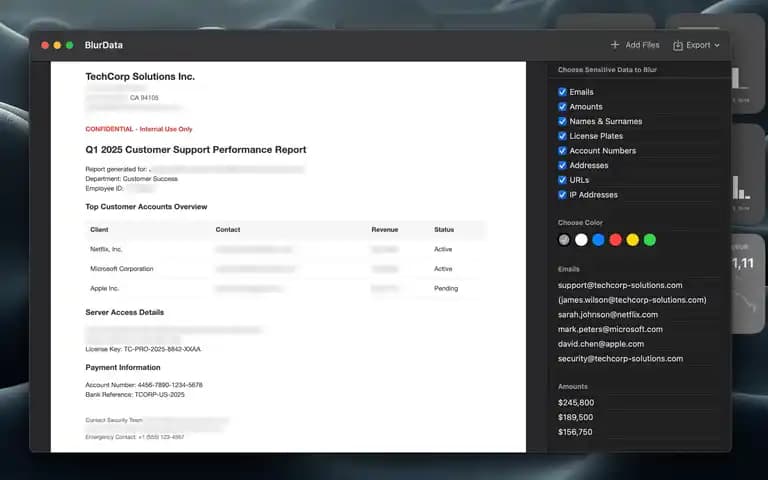The image size is (768, 480).
Task: Select support@techcorp-solutions.com in Emails list
Action: pos(620,285)
